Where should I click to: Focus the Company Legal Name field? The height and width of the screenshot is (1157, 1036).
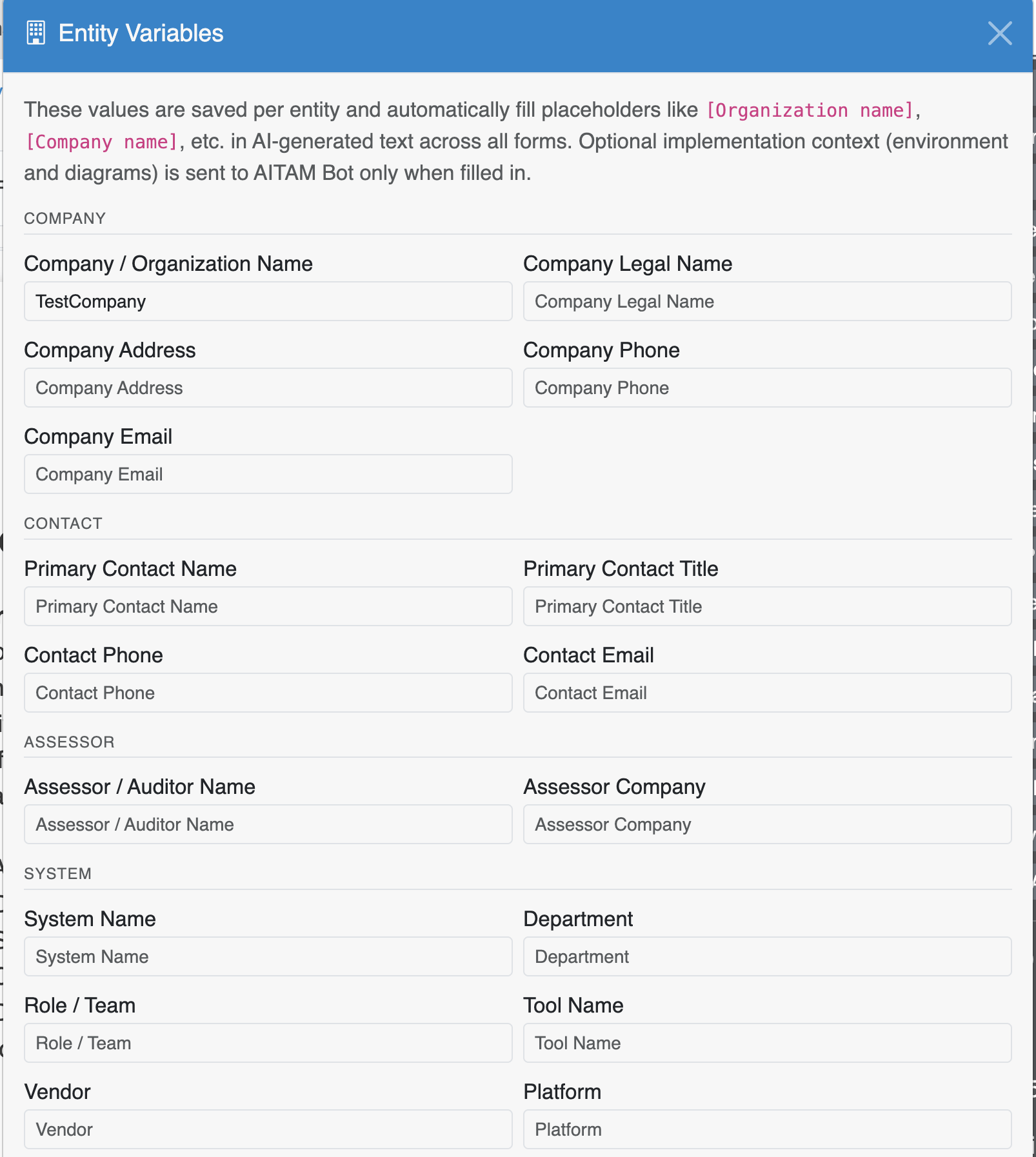tap(768, 301)
